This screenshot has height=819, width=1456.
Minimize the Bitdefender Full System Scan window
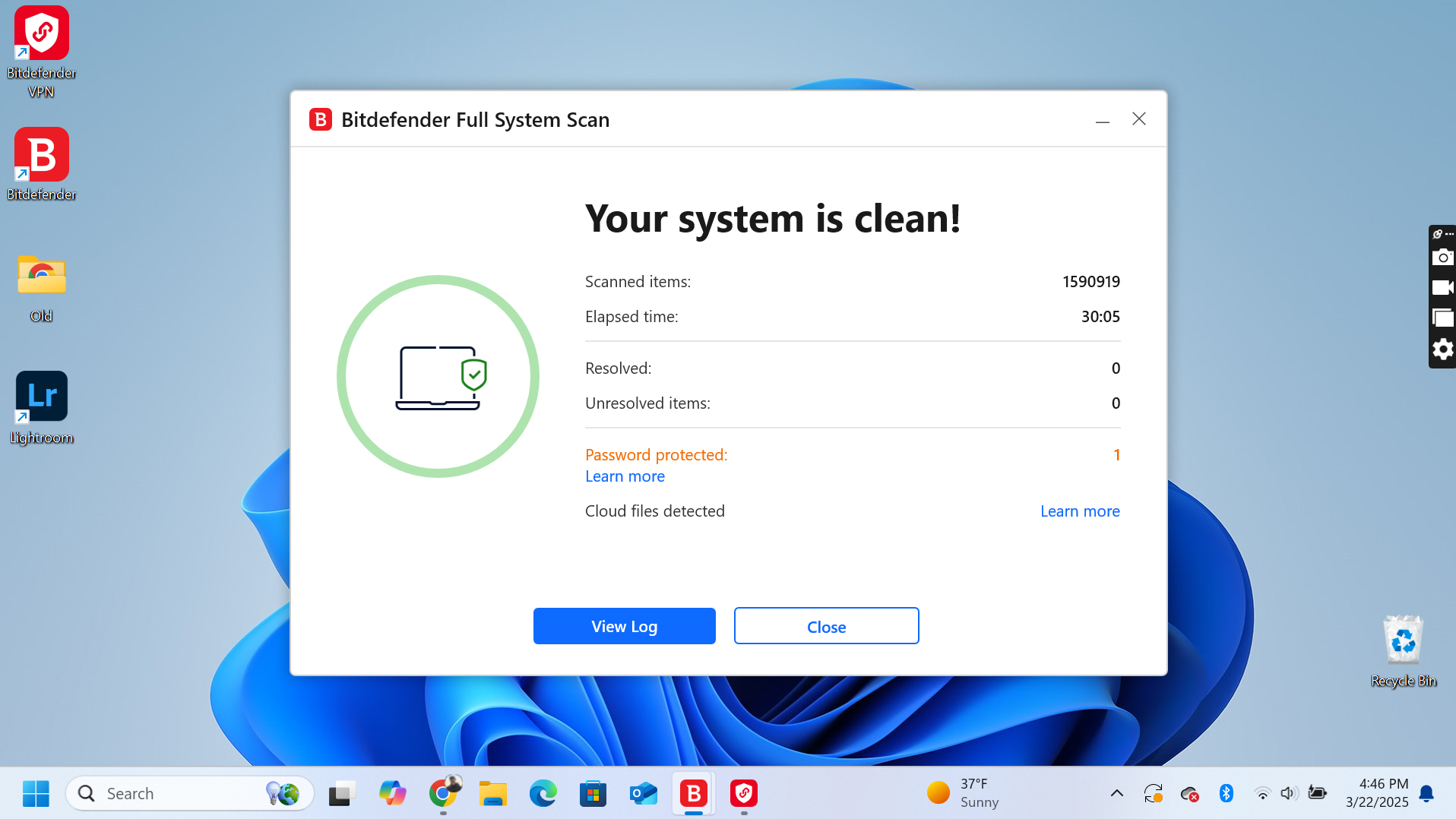(1102, 119)
